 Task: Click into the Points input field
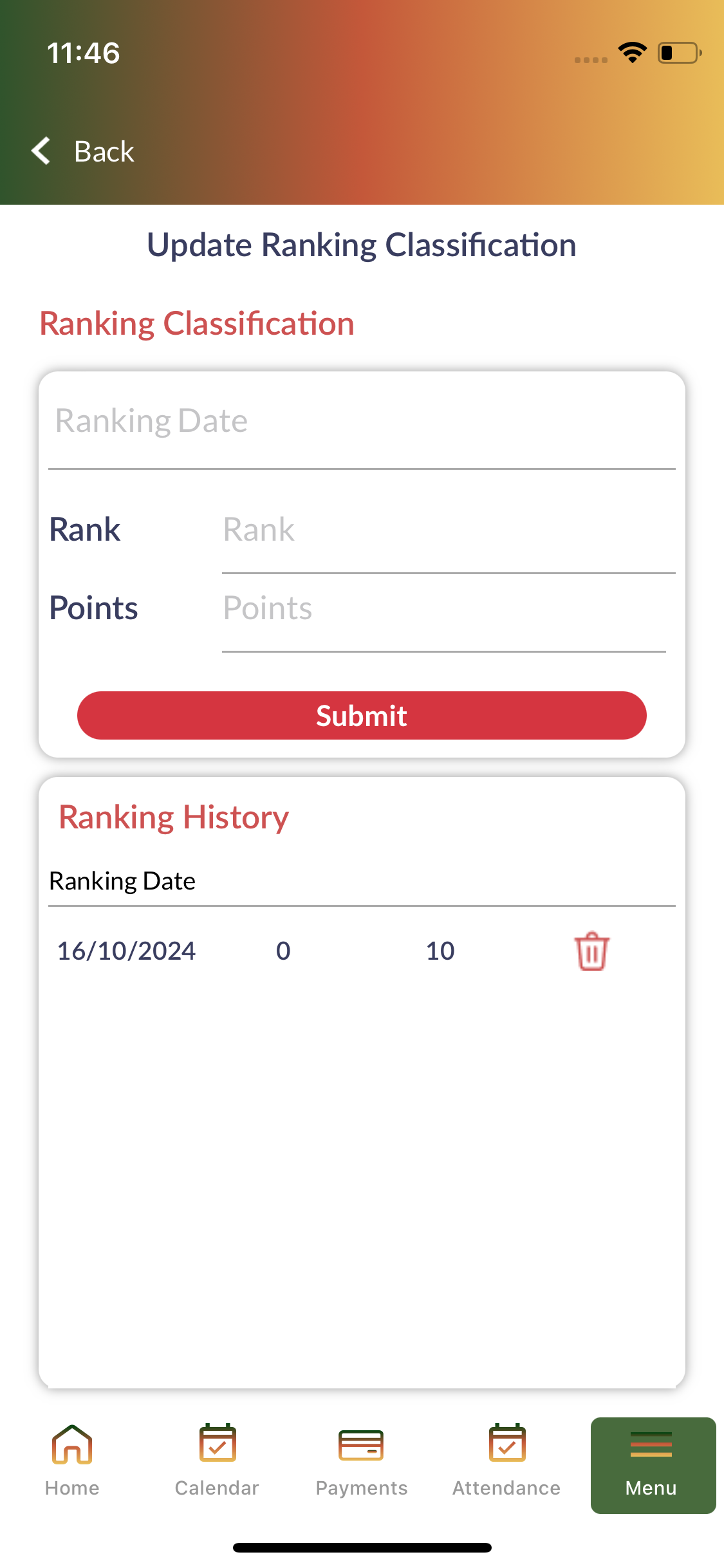[x=444, y=609]
